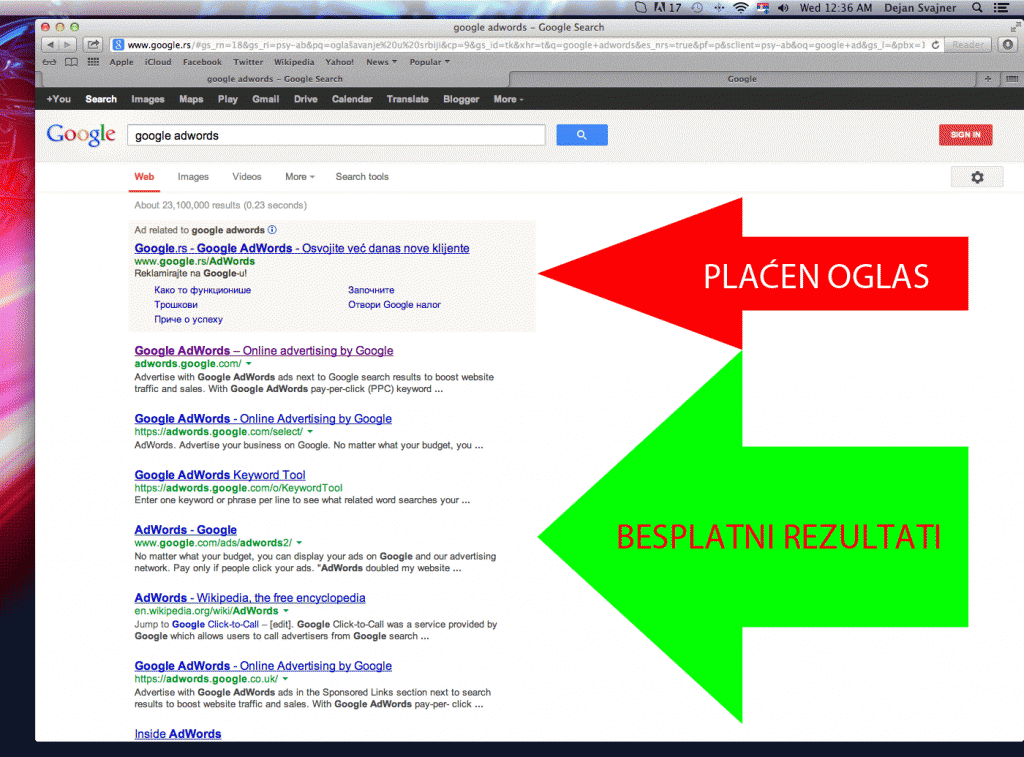This screenshot has width=1024, height=757.
Task: Click the Safari address bar URL
Action: point(526,45)
